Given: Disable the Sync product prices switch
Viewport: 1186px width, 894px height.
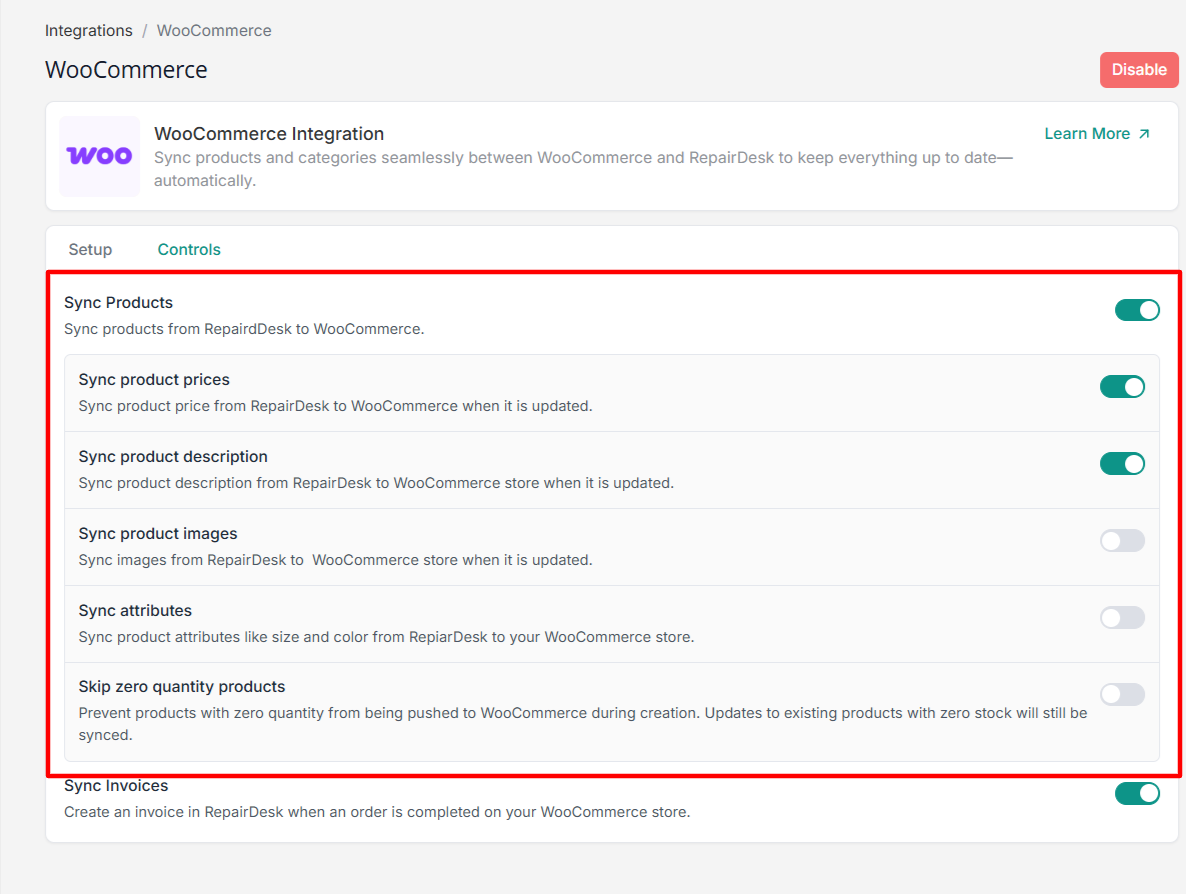Looking at the screenshot, I should click(x=1122, y=387).
